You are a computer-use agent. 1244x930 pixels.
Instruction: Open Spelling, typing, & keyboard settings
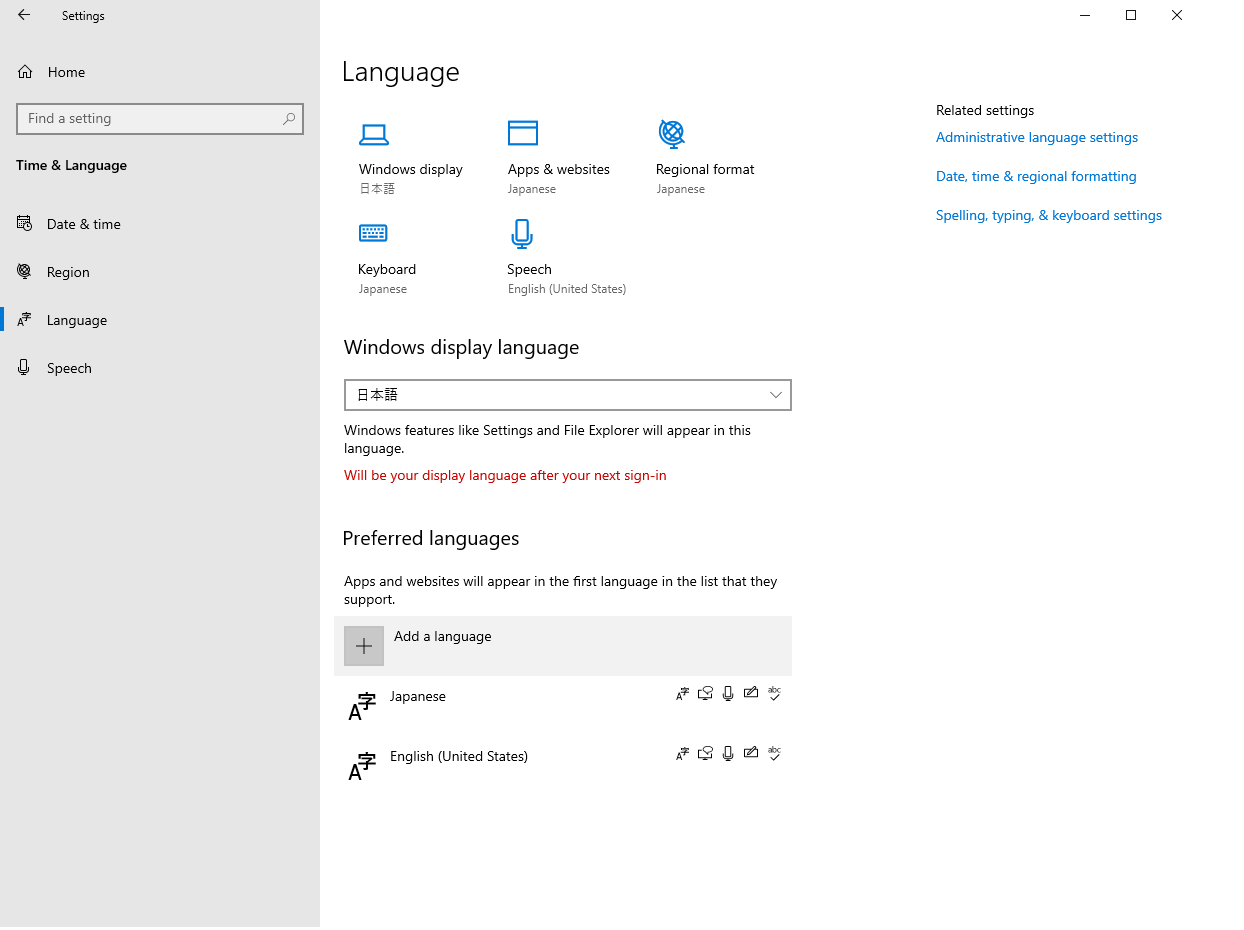tap(1048, 214)
